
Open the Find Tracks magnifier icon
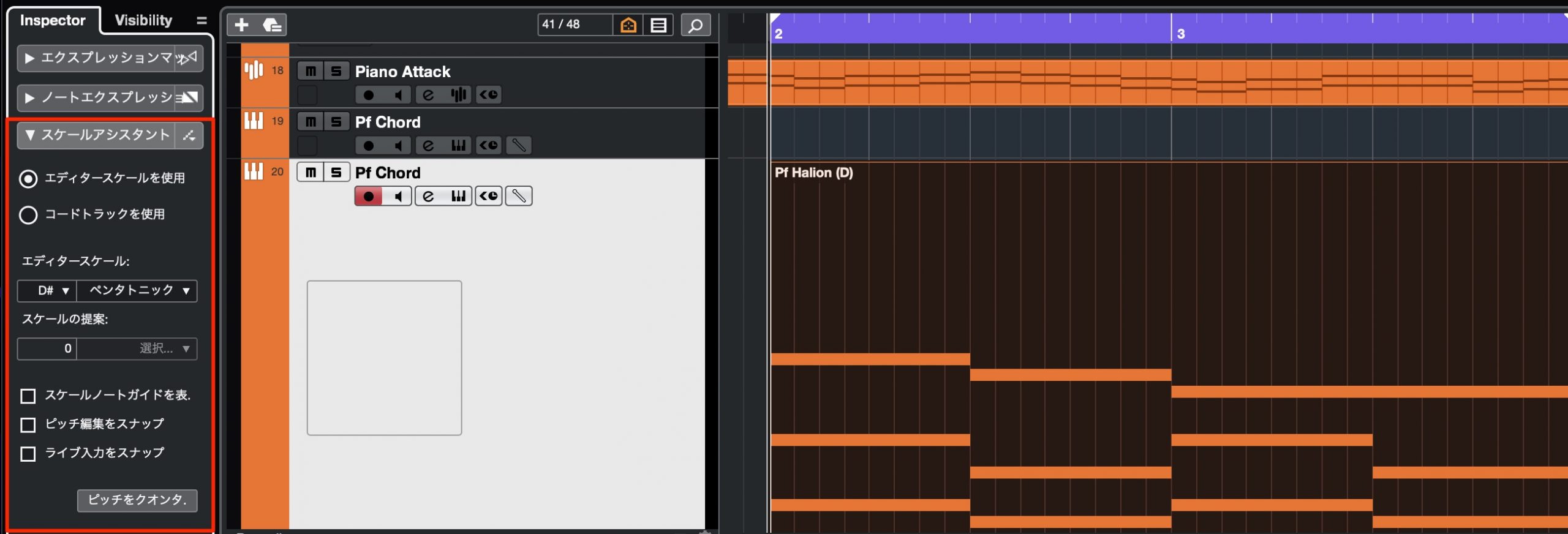click(x=696, y=25)
